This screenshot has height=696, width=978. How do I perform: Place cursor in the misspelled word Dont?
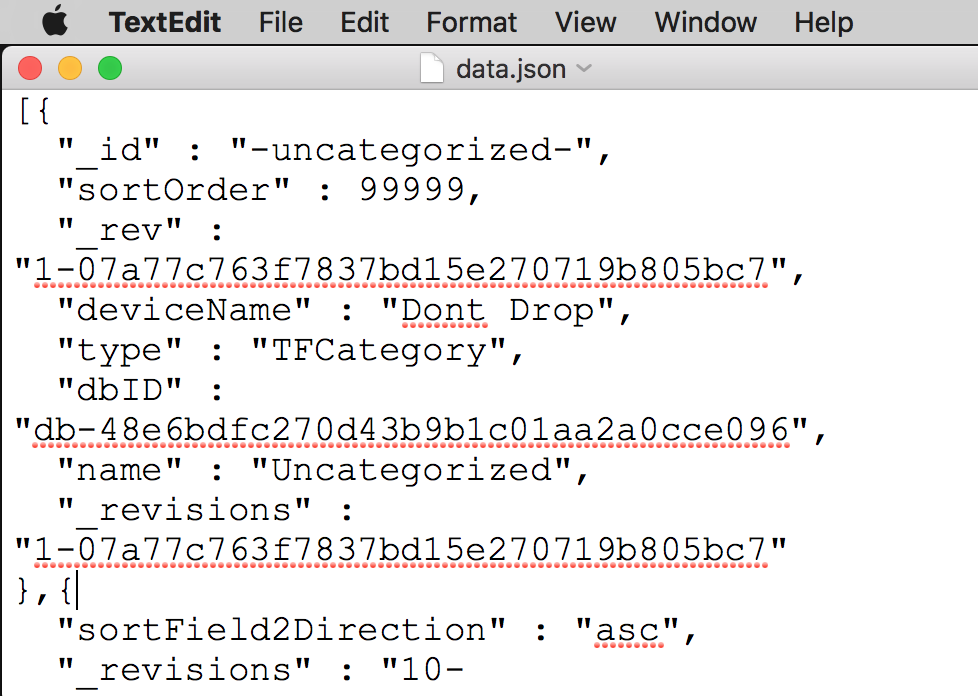click(x=443, y=311)
